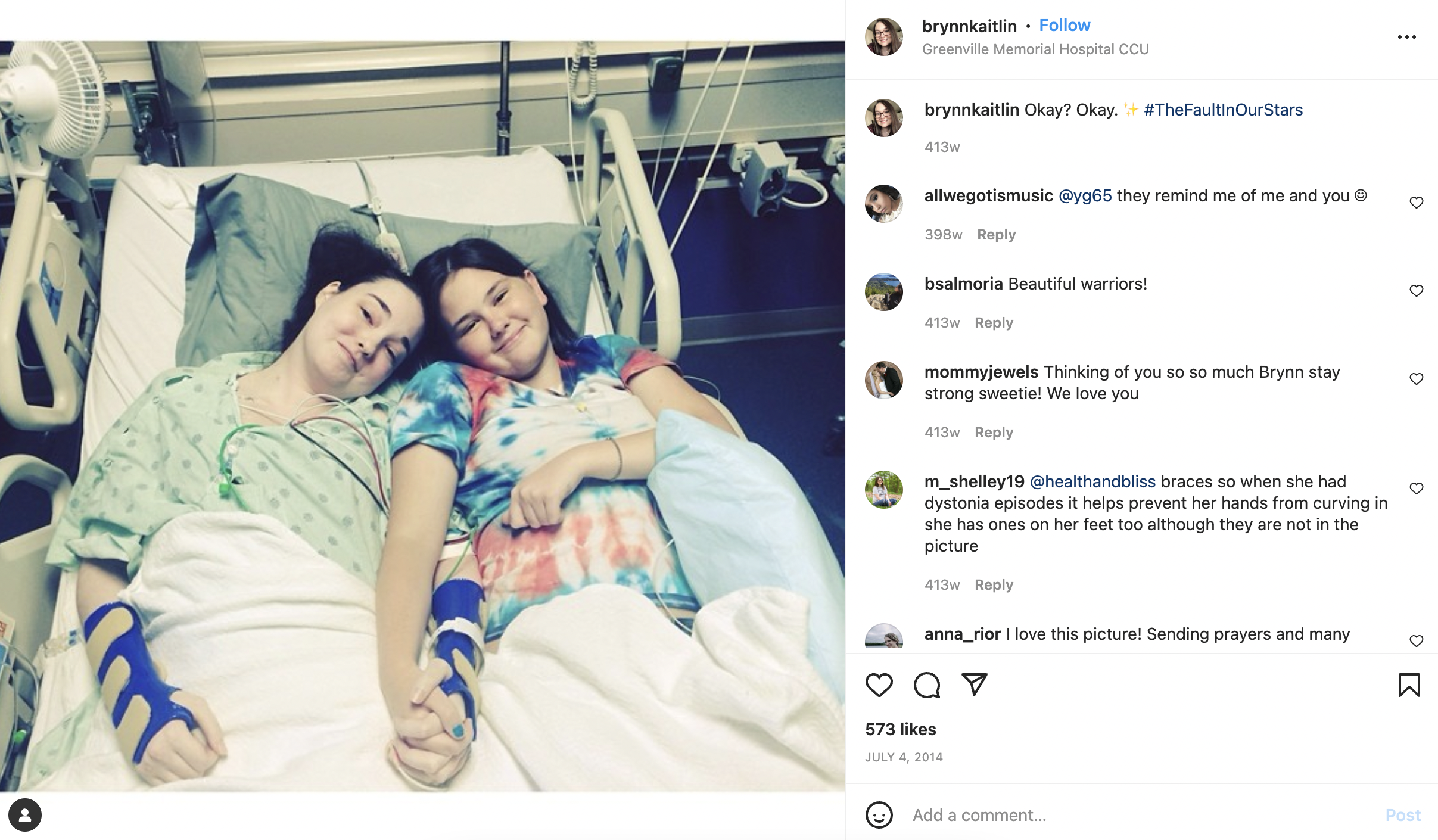Image resolution: width=1438 pixels, height=840 pixels.
Task: Like the allwegotismusic comment
Action: click(x=1416, y=203)
